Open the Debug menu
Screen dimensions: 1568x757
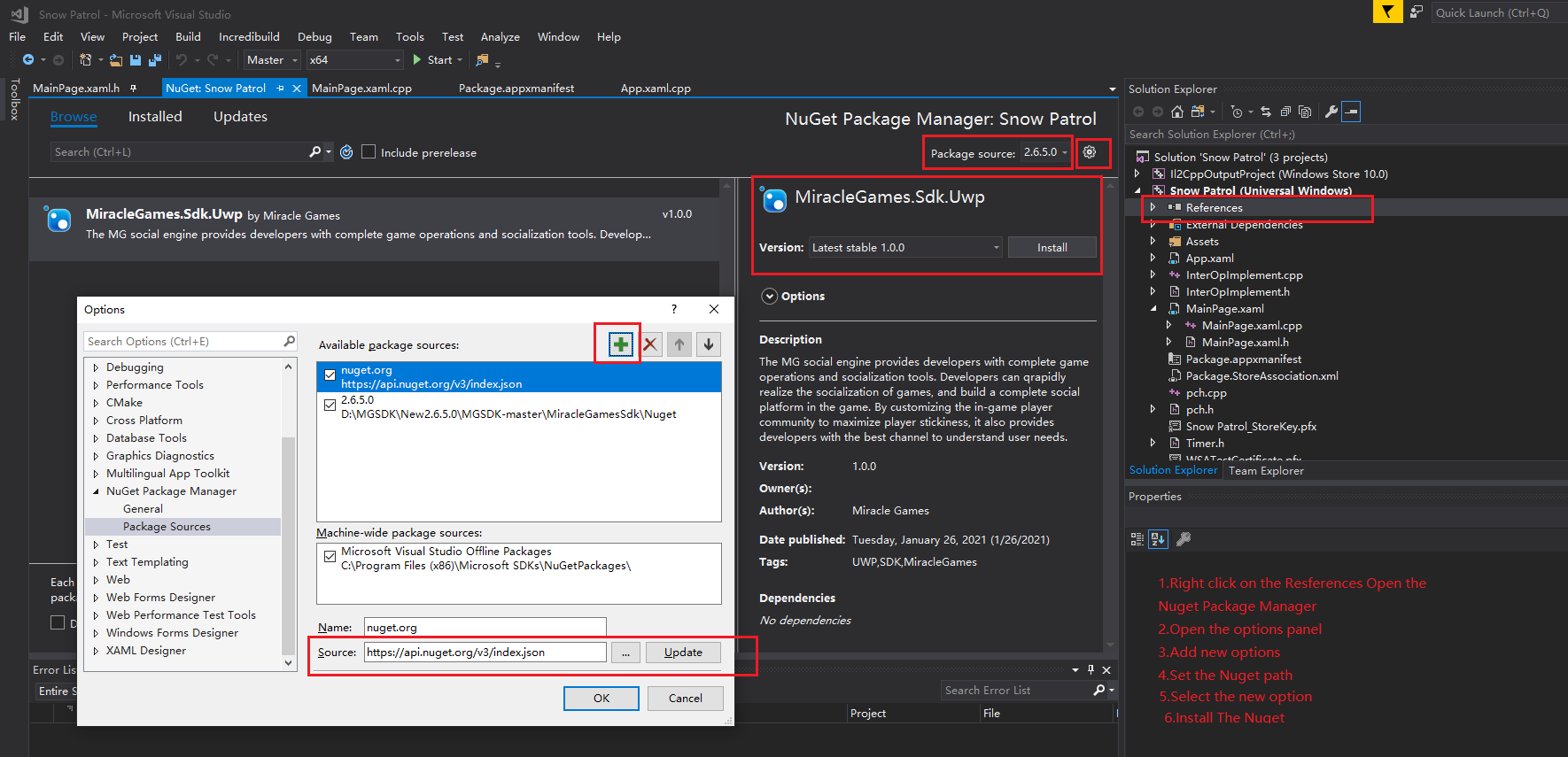click(314, 37)
